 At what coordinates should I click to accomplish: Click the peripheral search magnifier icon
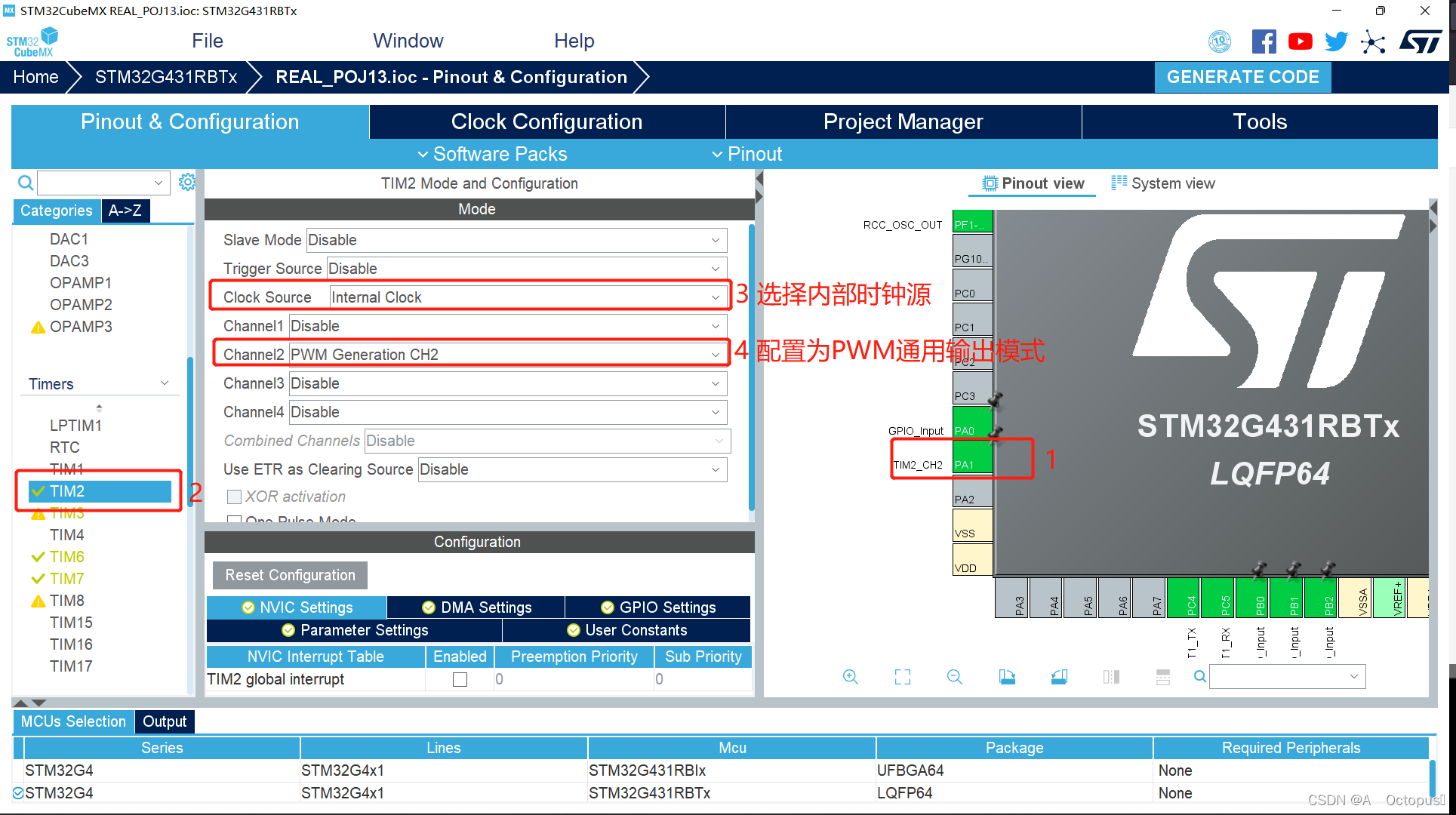point(26,183)
